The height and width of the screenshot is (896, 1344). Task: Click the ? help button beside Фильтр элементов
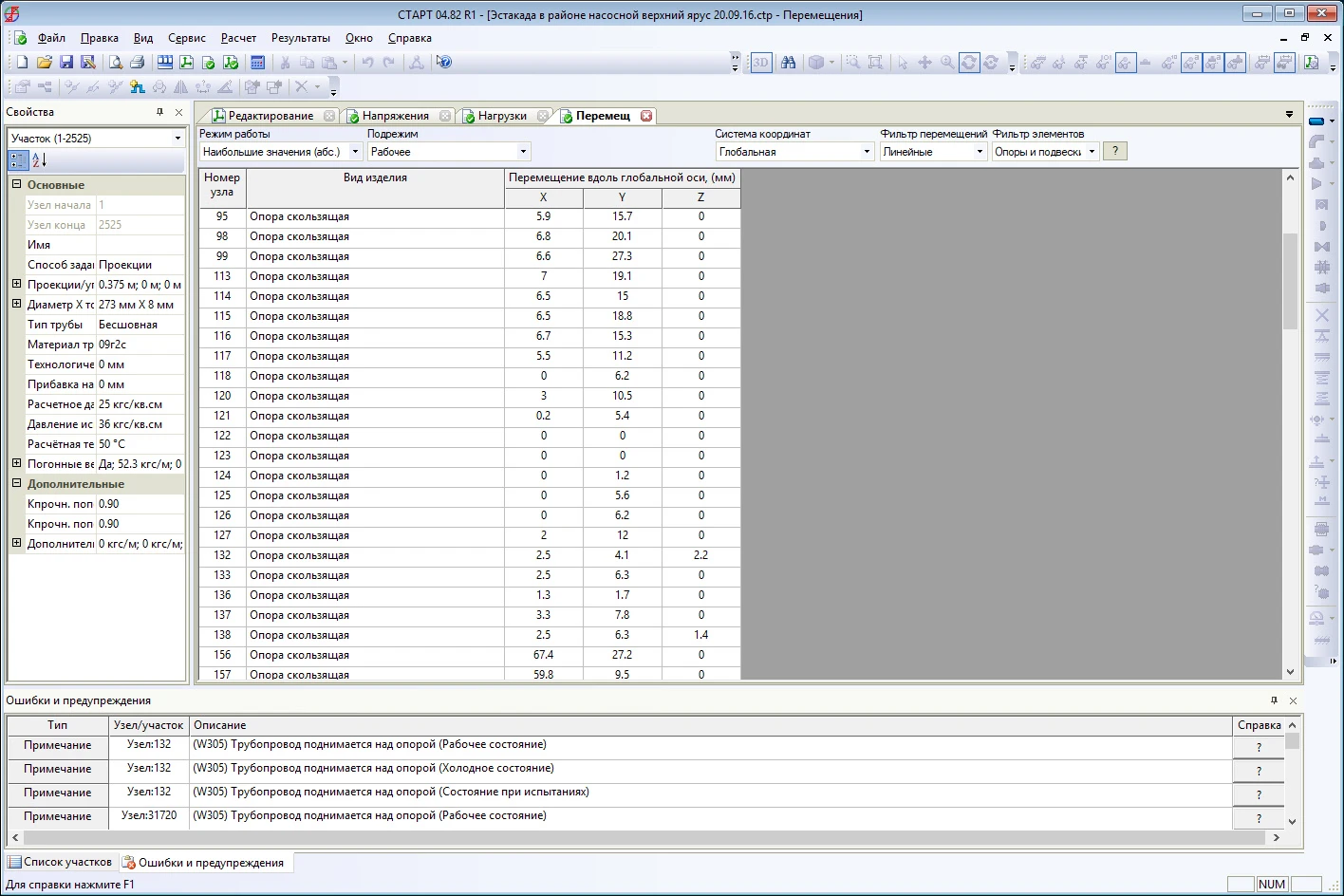(x=1114, y=152)
